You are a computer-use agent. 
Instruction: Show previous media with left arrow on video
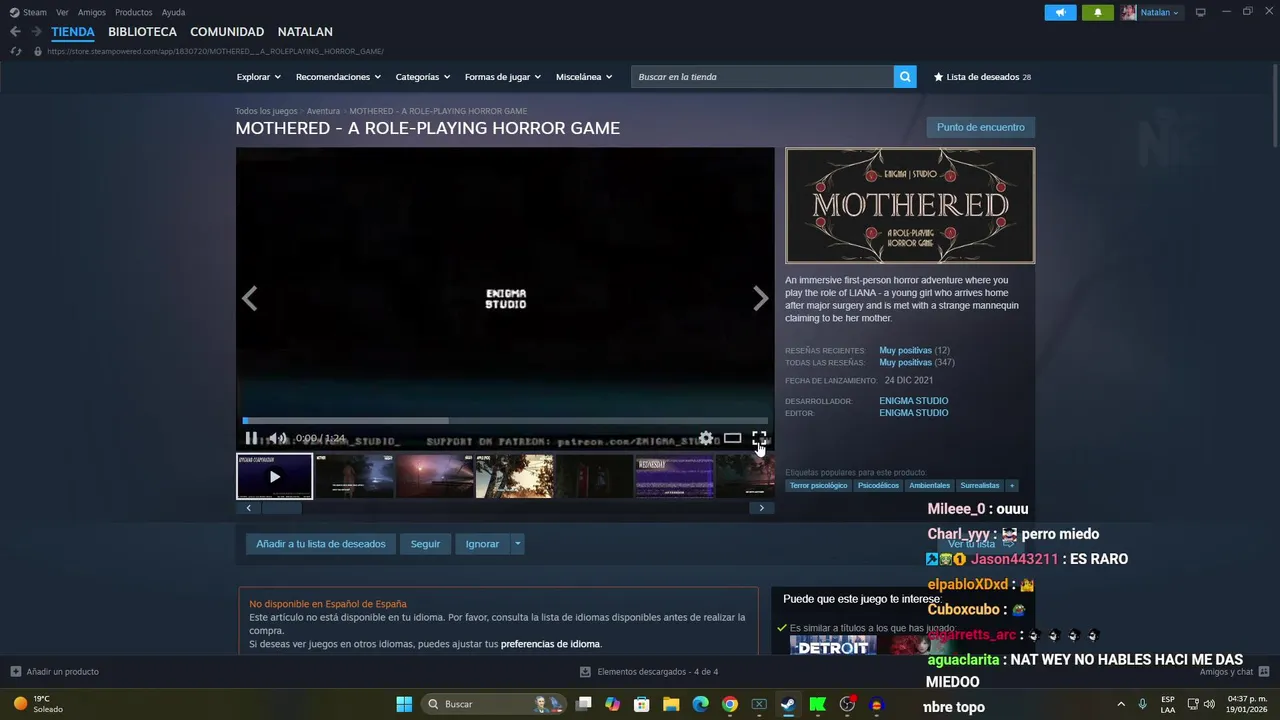(249, 298)
